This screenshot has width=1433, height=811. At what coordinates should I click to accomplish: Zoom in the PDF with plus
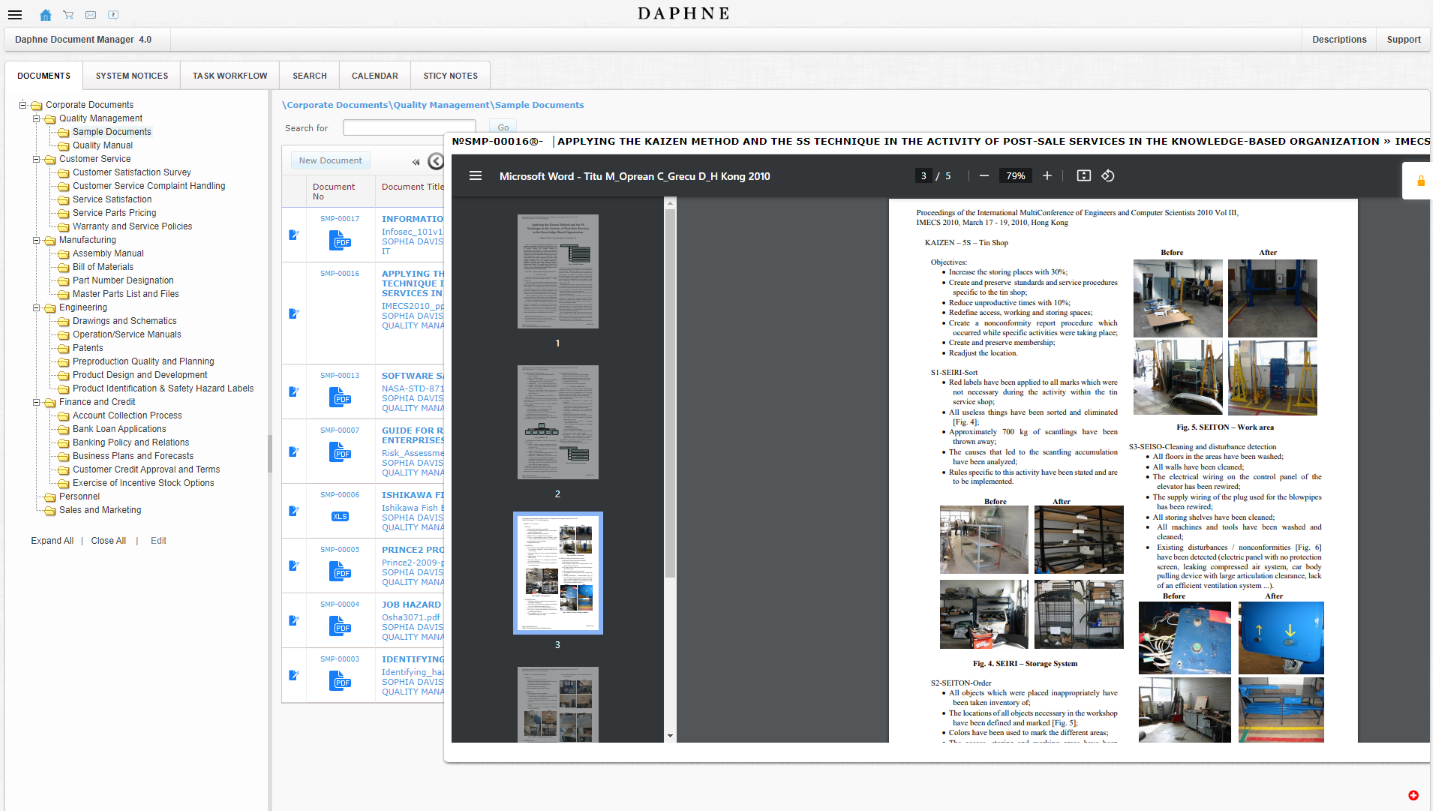click(1047, 176)
